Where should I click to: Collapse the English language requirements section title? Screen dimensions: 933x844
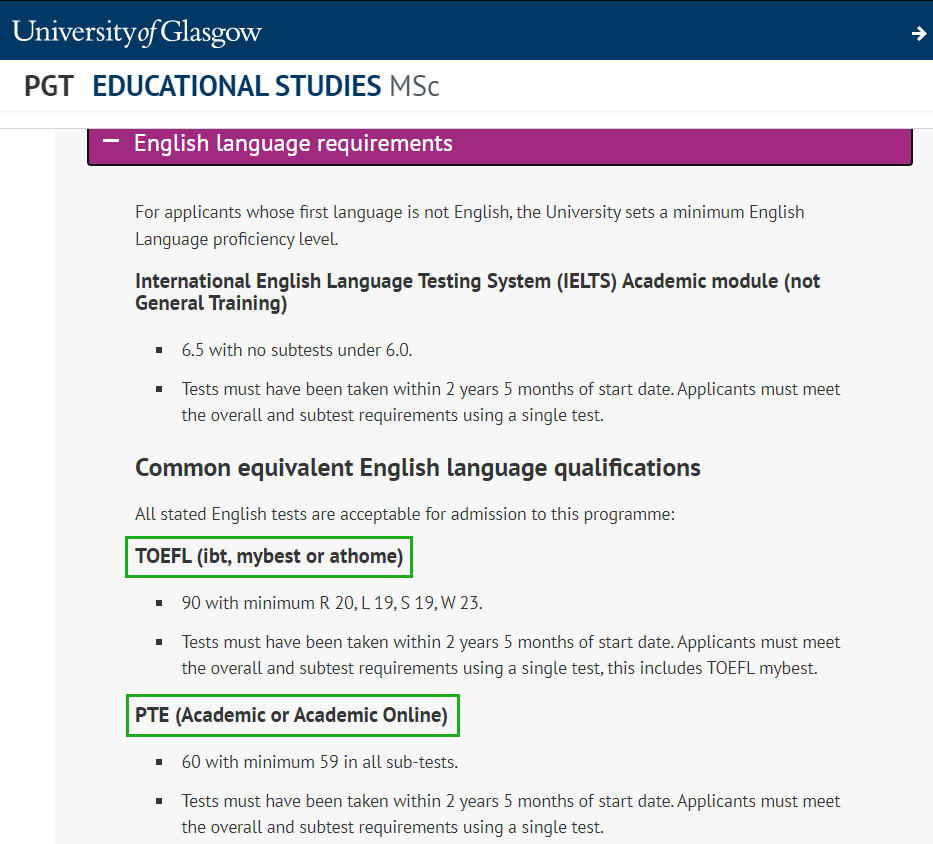[x=293, y=143]
